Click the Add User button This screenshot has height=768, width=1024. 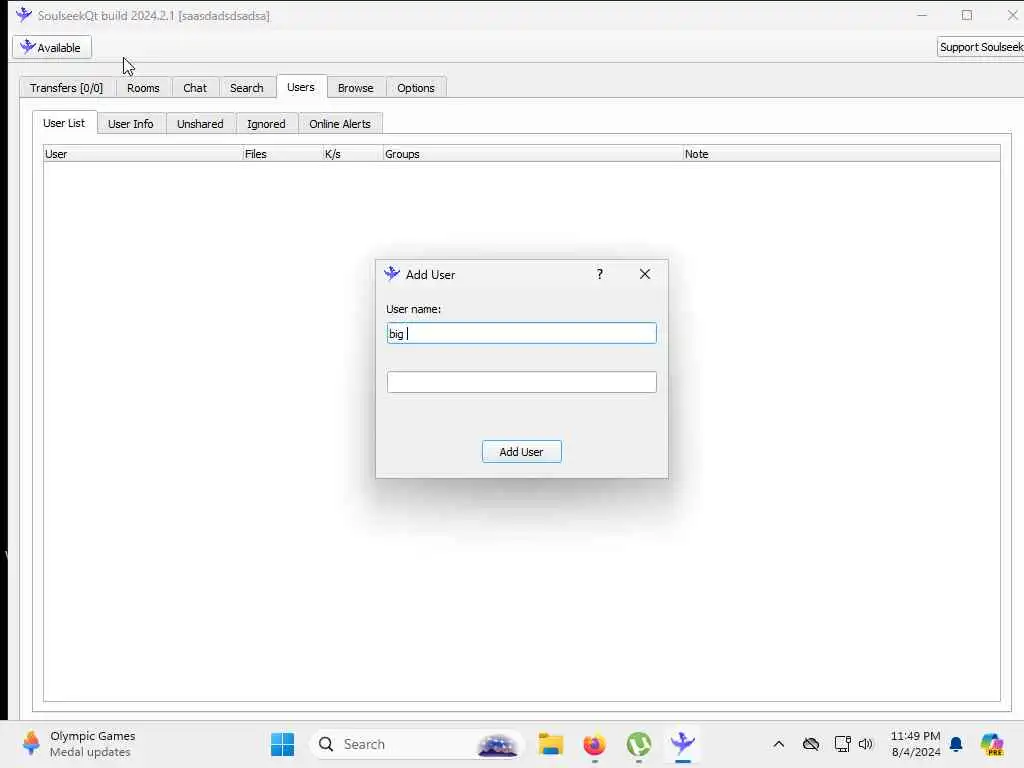point(521,451)
